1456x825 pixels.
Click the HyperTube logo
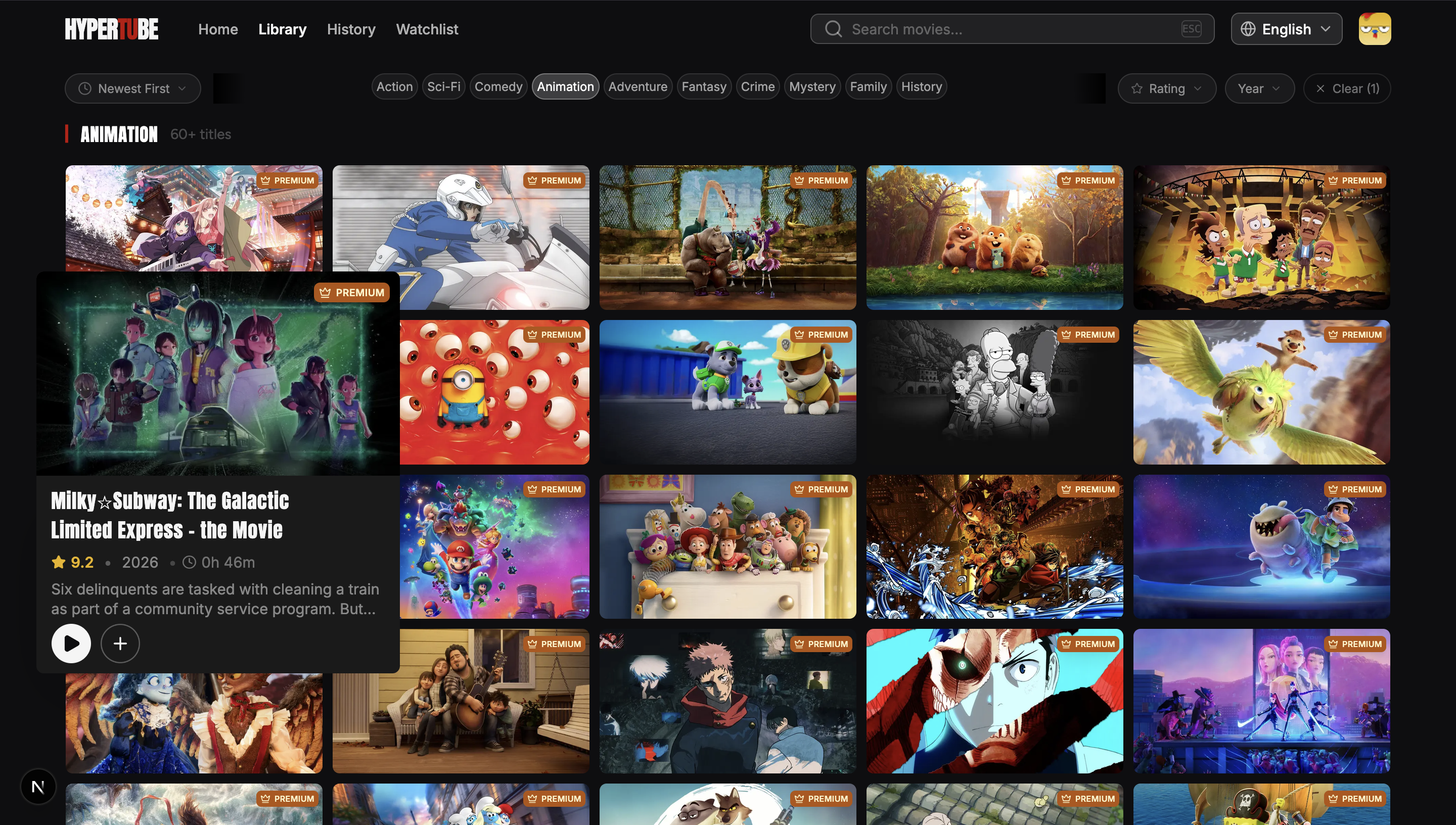112,29
